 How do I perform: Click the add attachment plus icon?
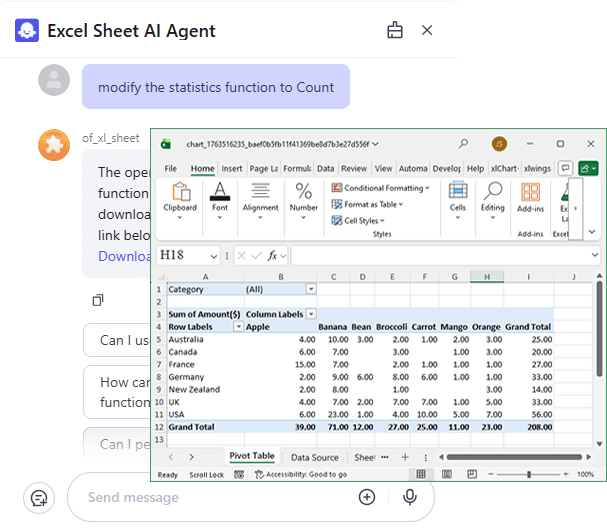pos(367,497)
